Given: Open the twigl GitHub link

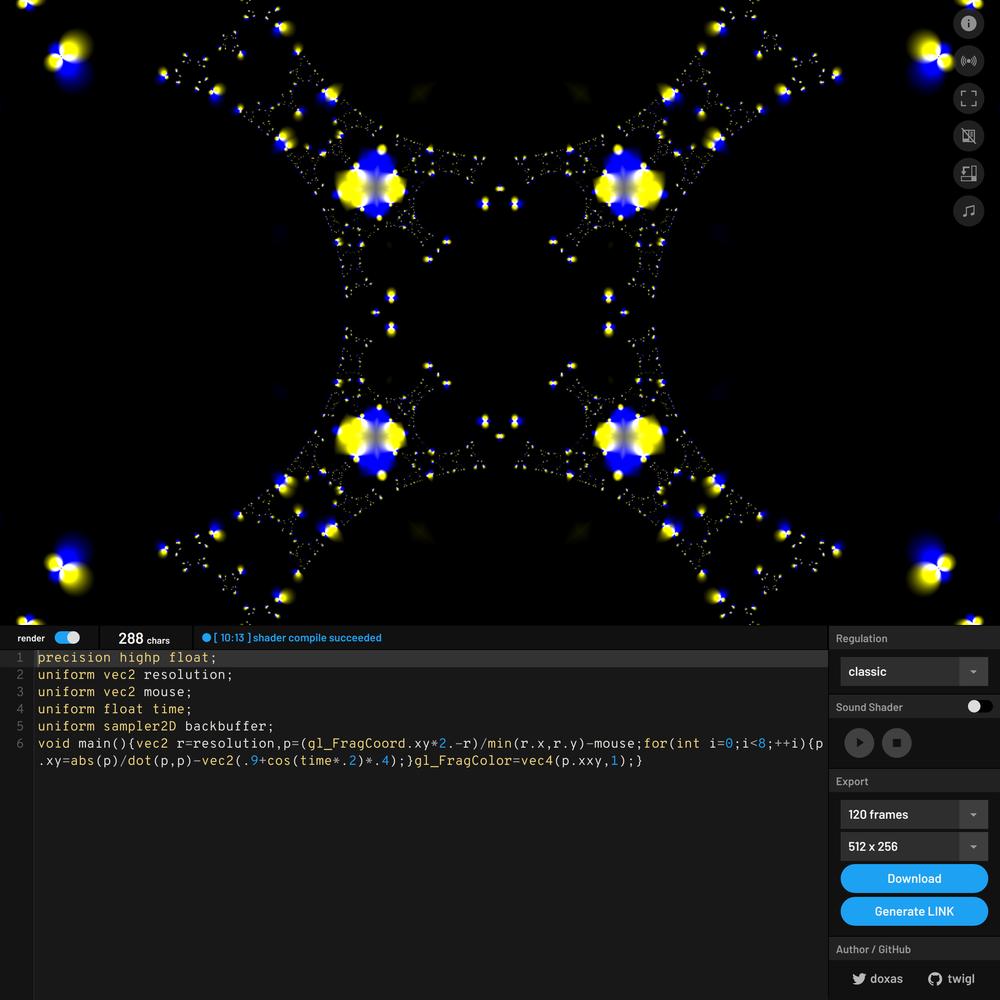Looking at the screenshot, I should point(951,978).
